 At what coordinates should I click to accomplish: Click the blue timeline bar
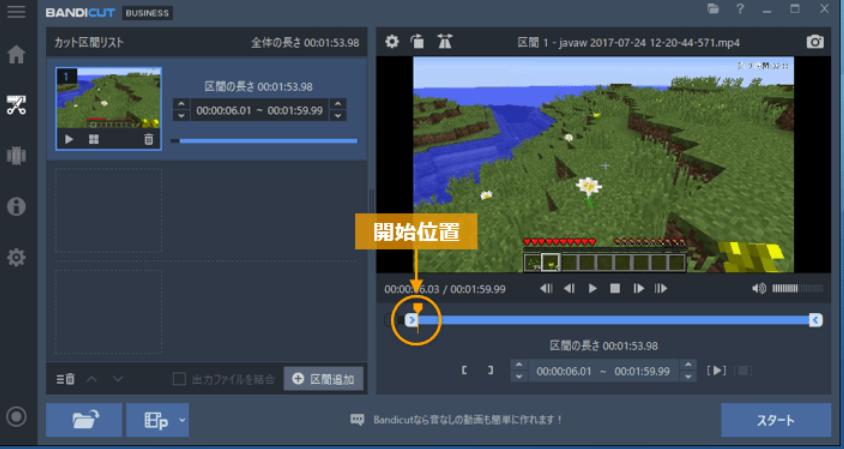click(x=614, y=320)
